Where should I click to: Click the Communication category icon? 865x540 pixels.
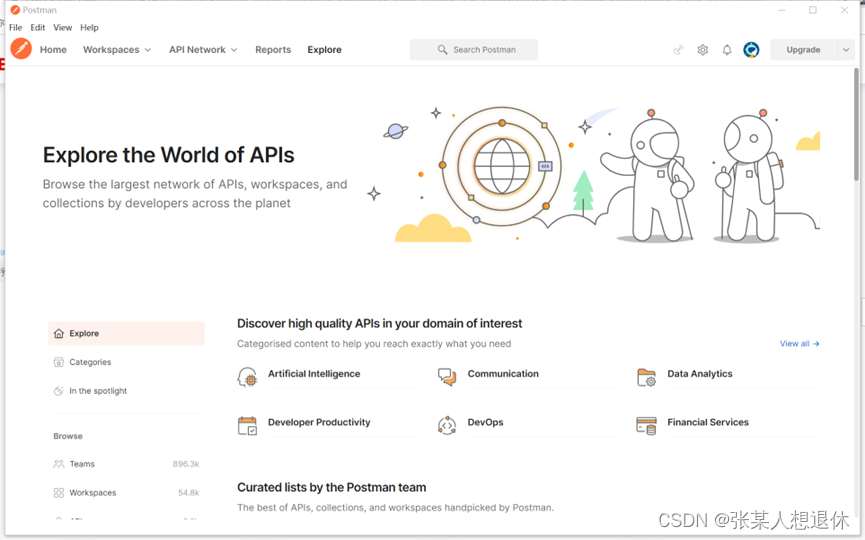447,377
